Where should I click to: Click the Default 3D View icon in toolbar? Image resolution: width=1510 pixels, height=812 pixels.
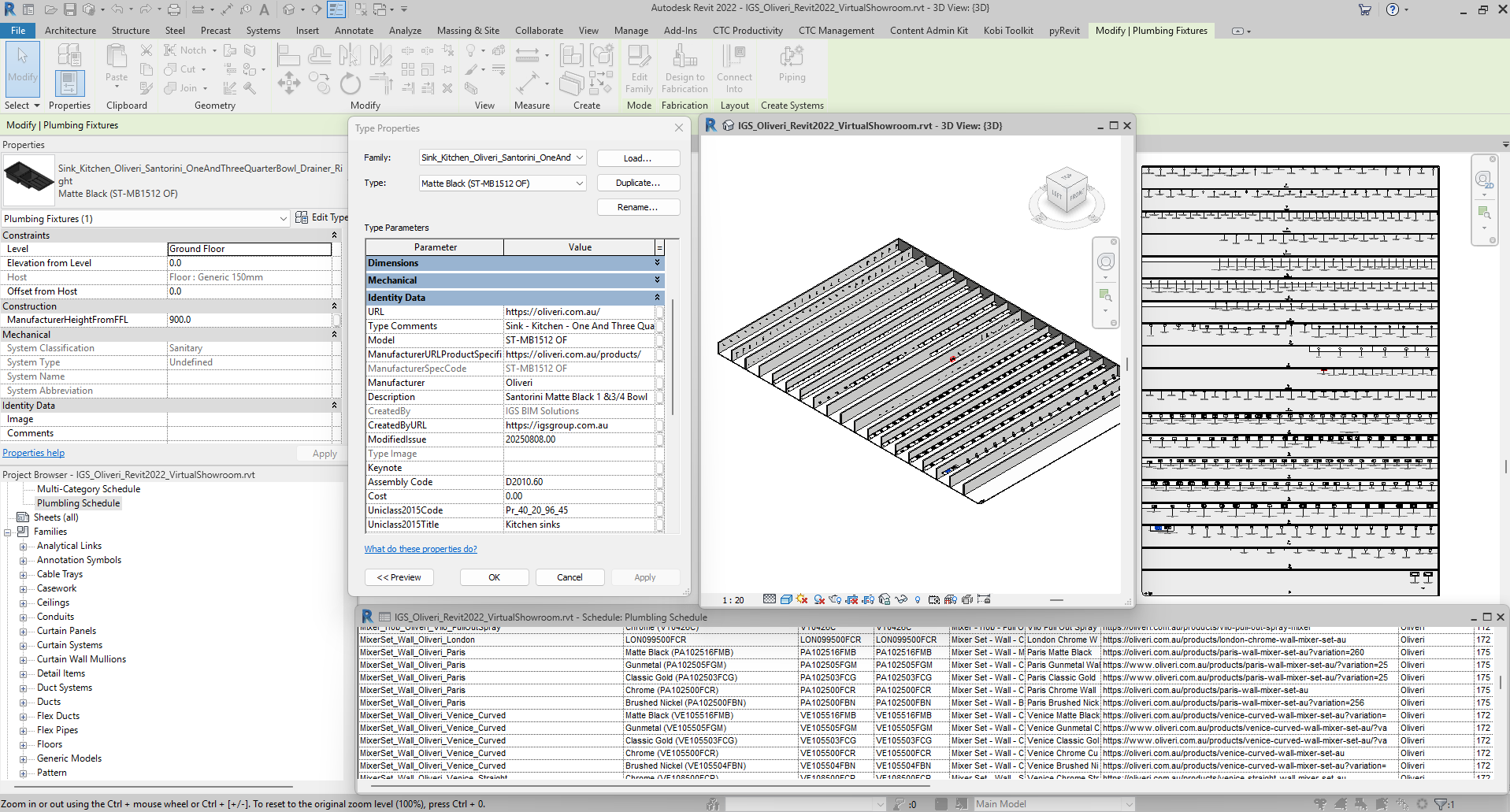coord(289,9)
